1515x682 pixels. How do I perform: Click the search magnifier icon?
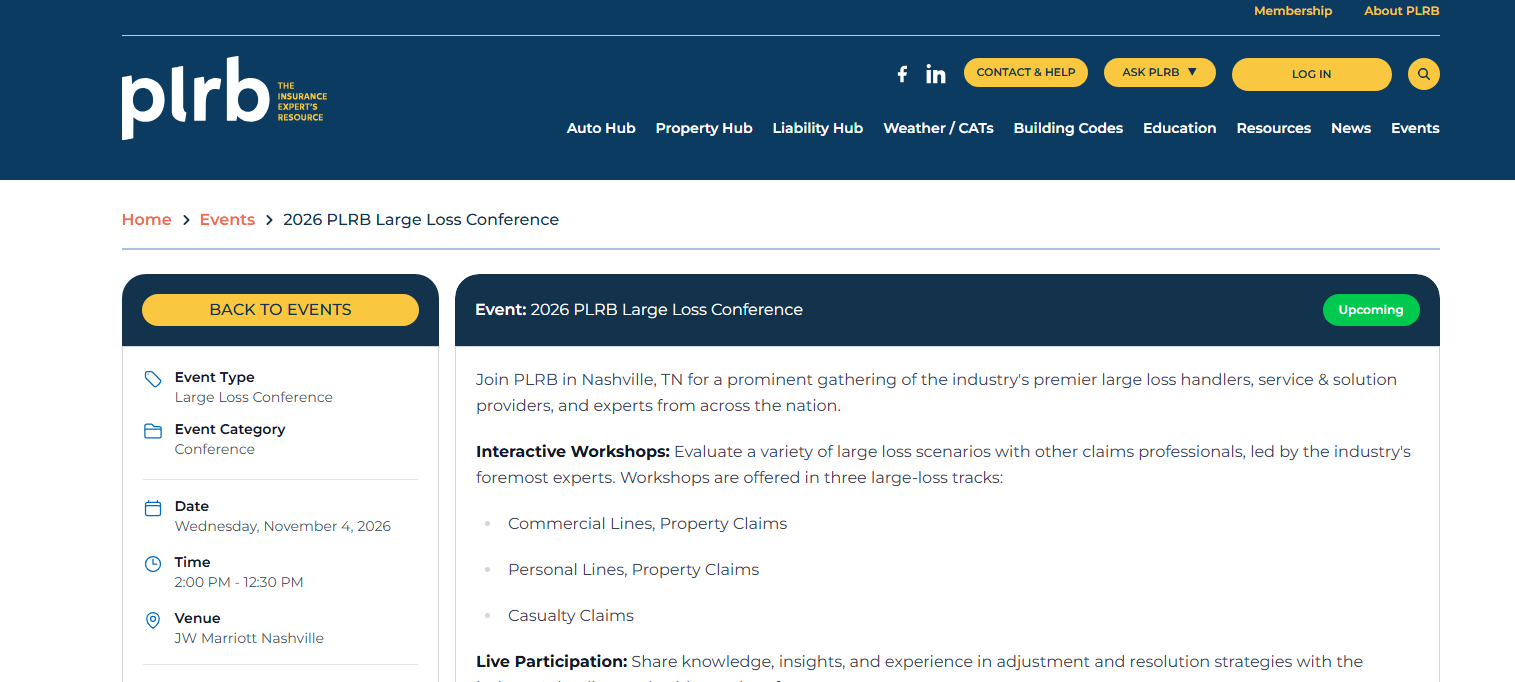click(x=1424, y=74)
